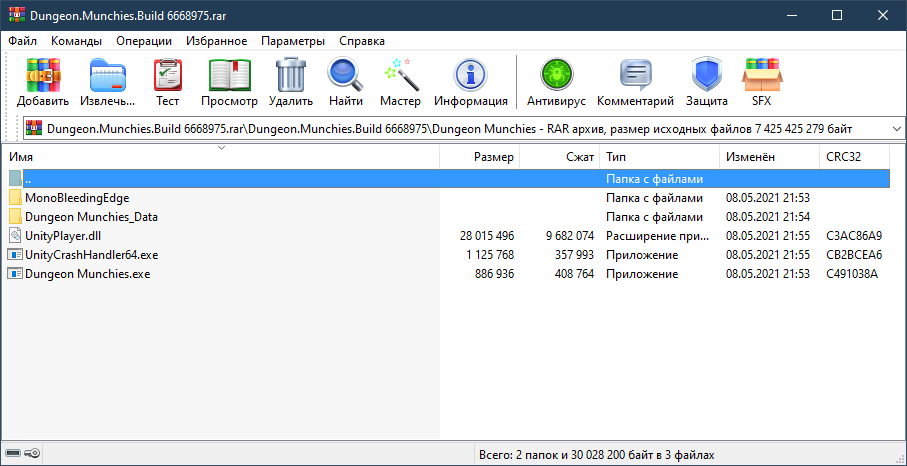Click the MonoBleedingEdge folder icon
This screenshot has height=466, width=907.
coord(15,198)
